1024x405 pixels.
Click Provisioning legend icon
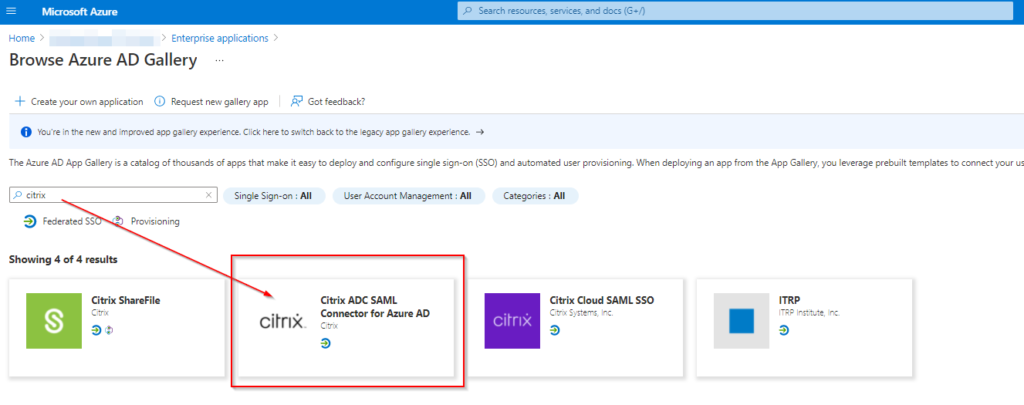[x=118, y=221]
